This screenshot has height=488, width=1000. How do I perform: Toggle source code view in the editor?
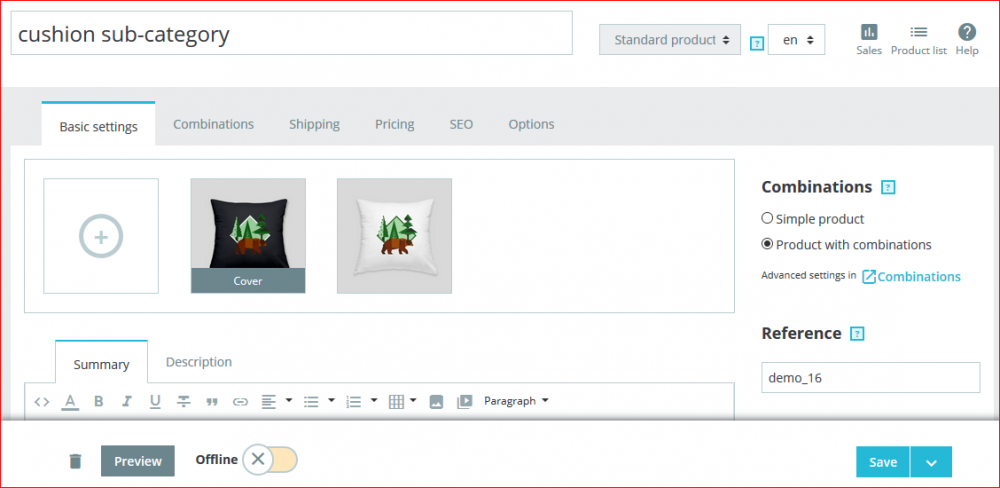coord(41,402)
